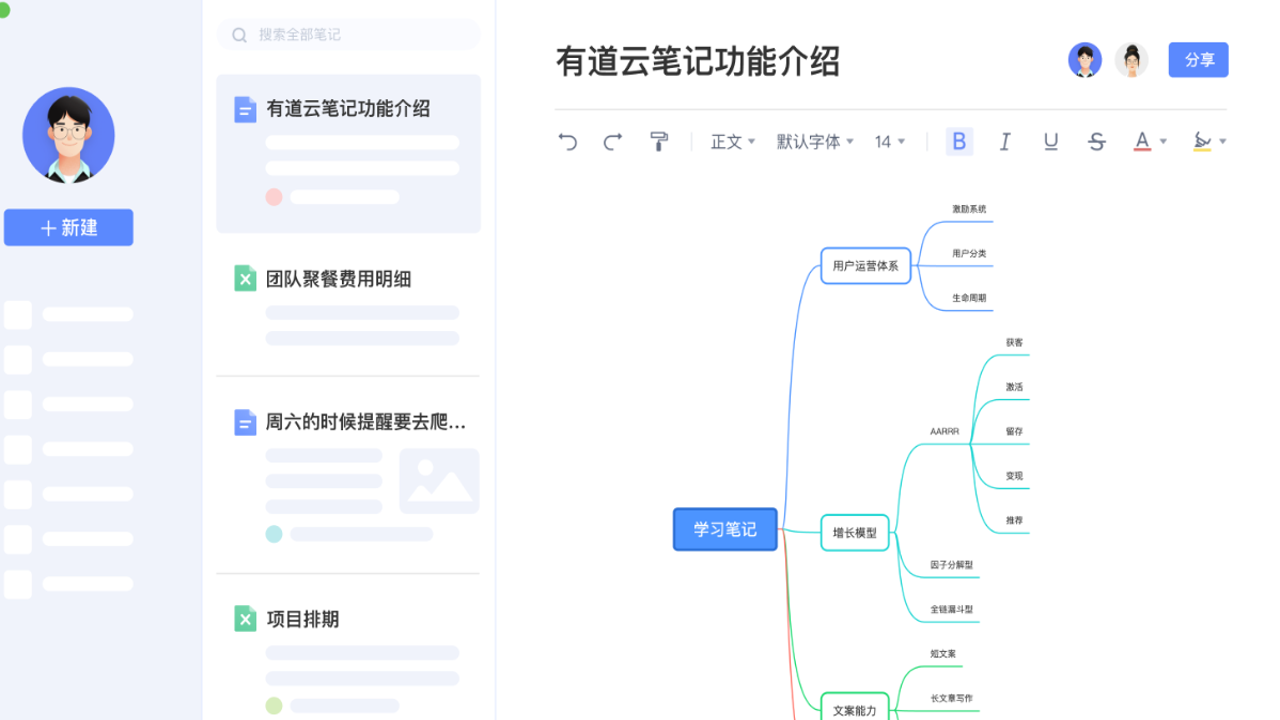
Task: Open the note 有道云笔记功能介绍 in list
Action: click(348, 154)
